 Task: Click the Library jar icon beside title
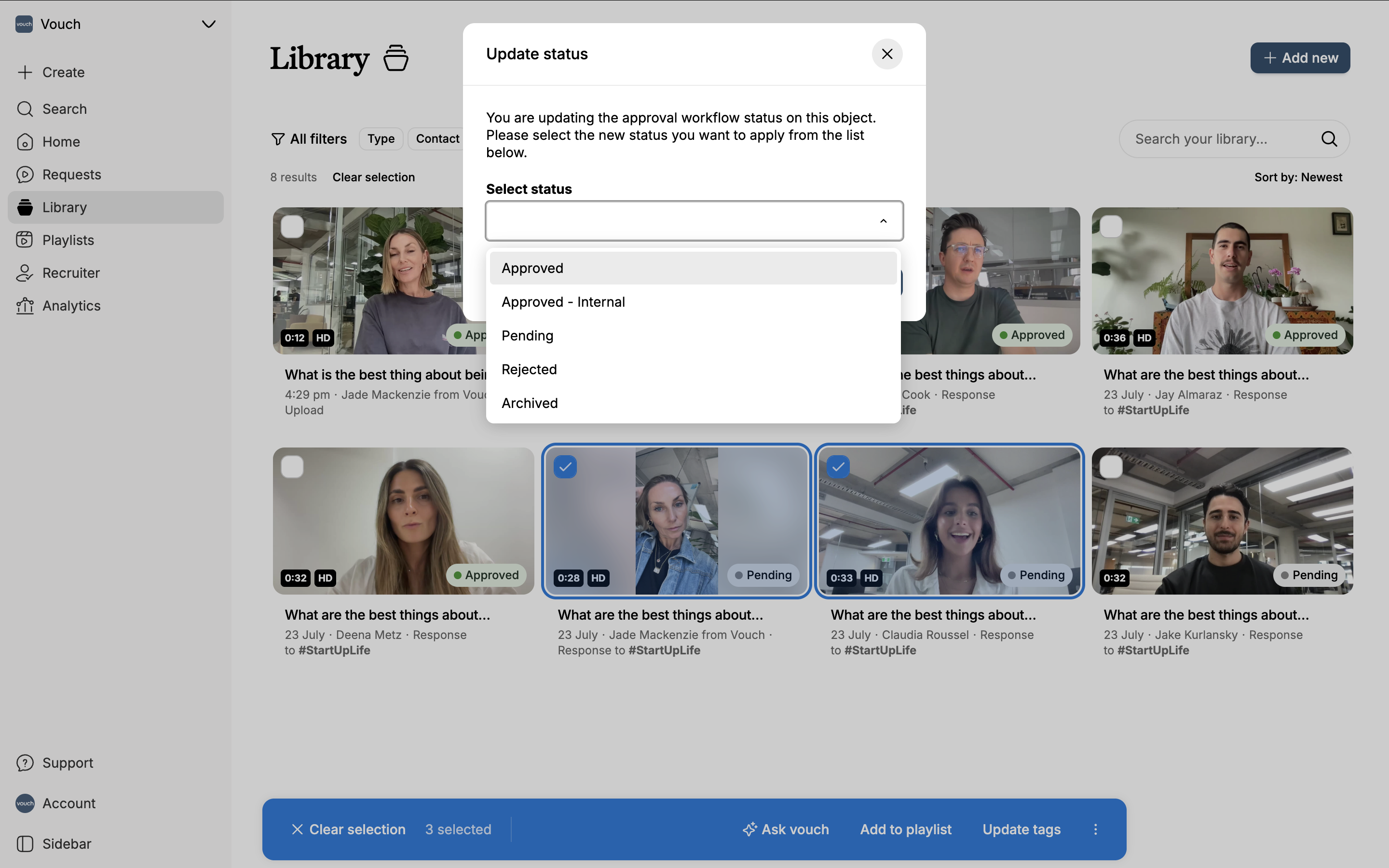[395, 58]
